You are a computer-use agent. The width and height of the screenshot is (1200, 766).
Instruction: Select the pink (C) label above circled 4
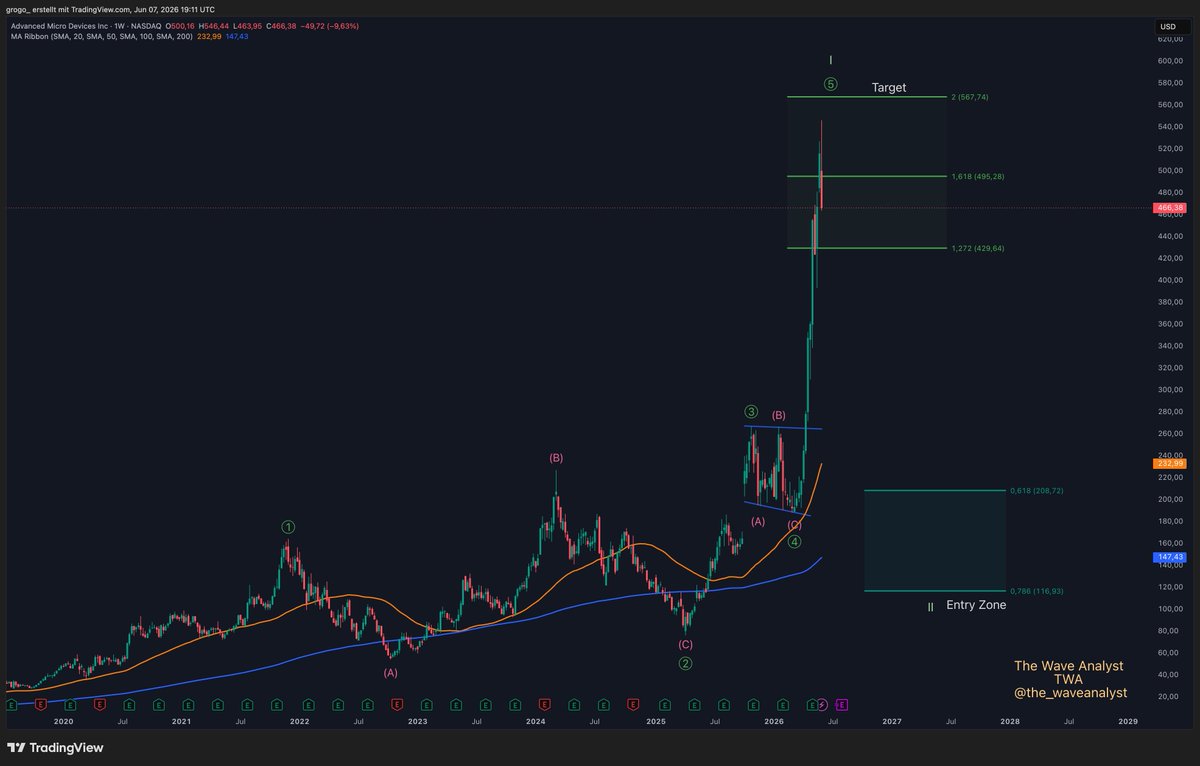click(795, 525)
